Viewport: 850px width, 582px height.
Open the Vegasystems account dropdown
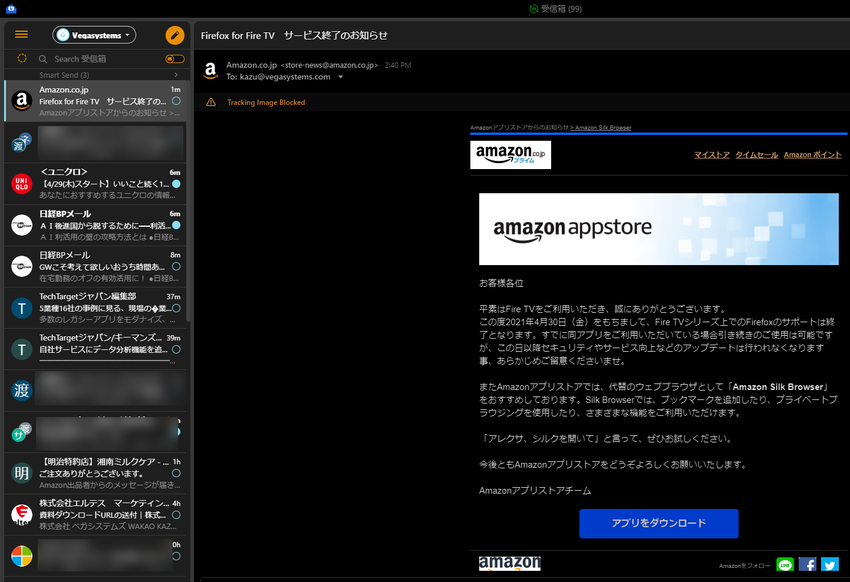pyautogui.click(x=94, y=35)
